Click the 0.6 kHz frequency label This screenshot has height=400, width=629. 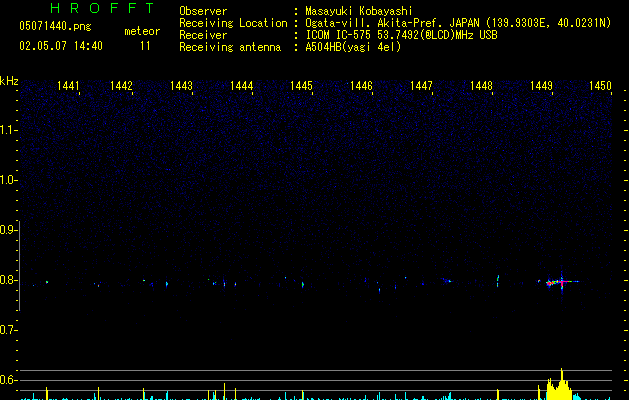pyautogui.click(x=8, y=380)
